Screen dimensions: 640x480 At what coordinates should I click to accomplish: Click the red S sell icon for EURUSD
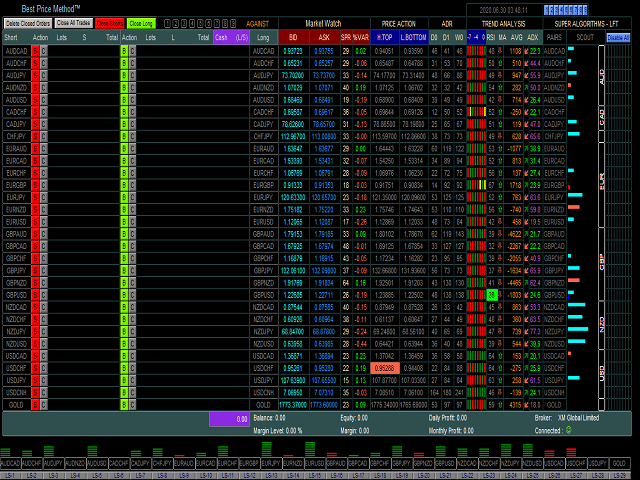(36, 222)
